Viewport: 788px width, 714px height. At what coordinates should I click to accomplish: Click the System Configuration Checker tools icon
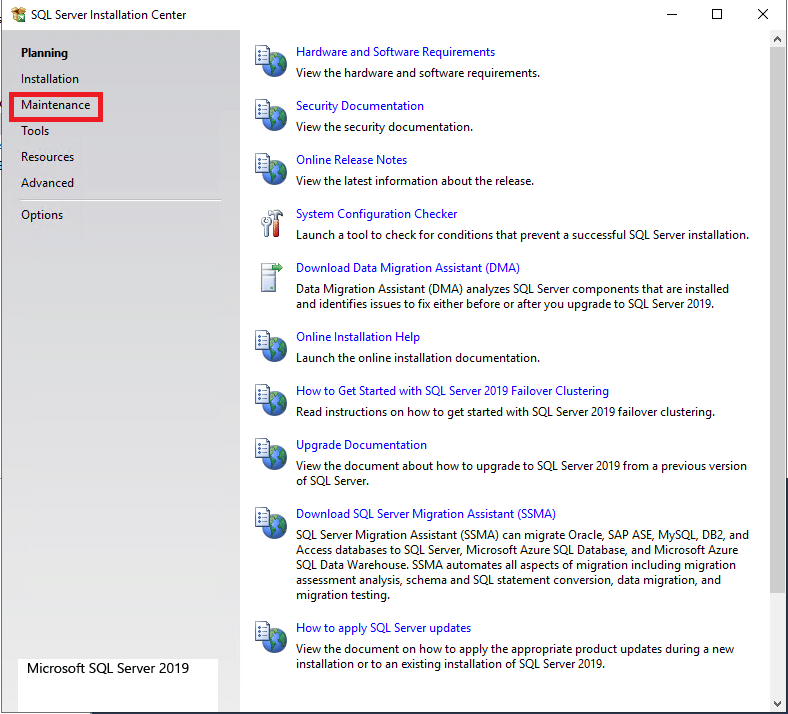271,223
